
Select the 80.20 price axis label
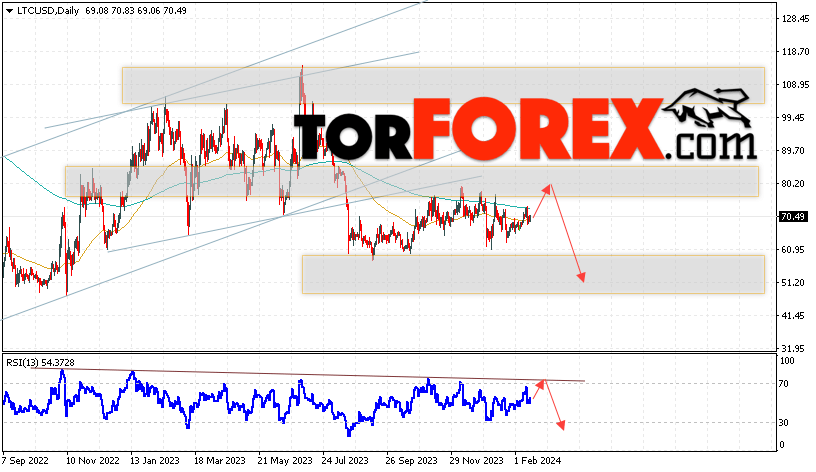coord(793,183)
